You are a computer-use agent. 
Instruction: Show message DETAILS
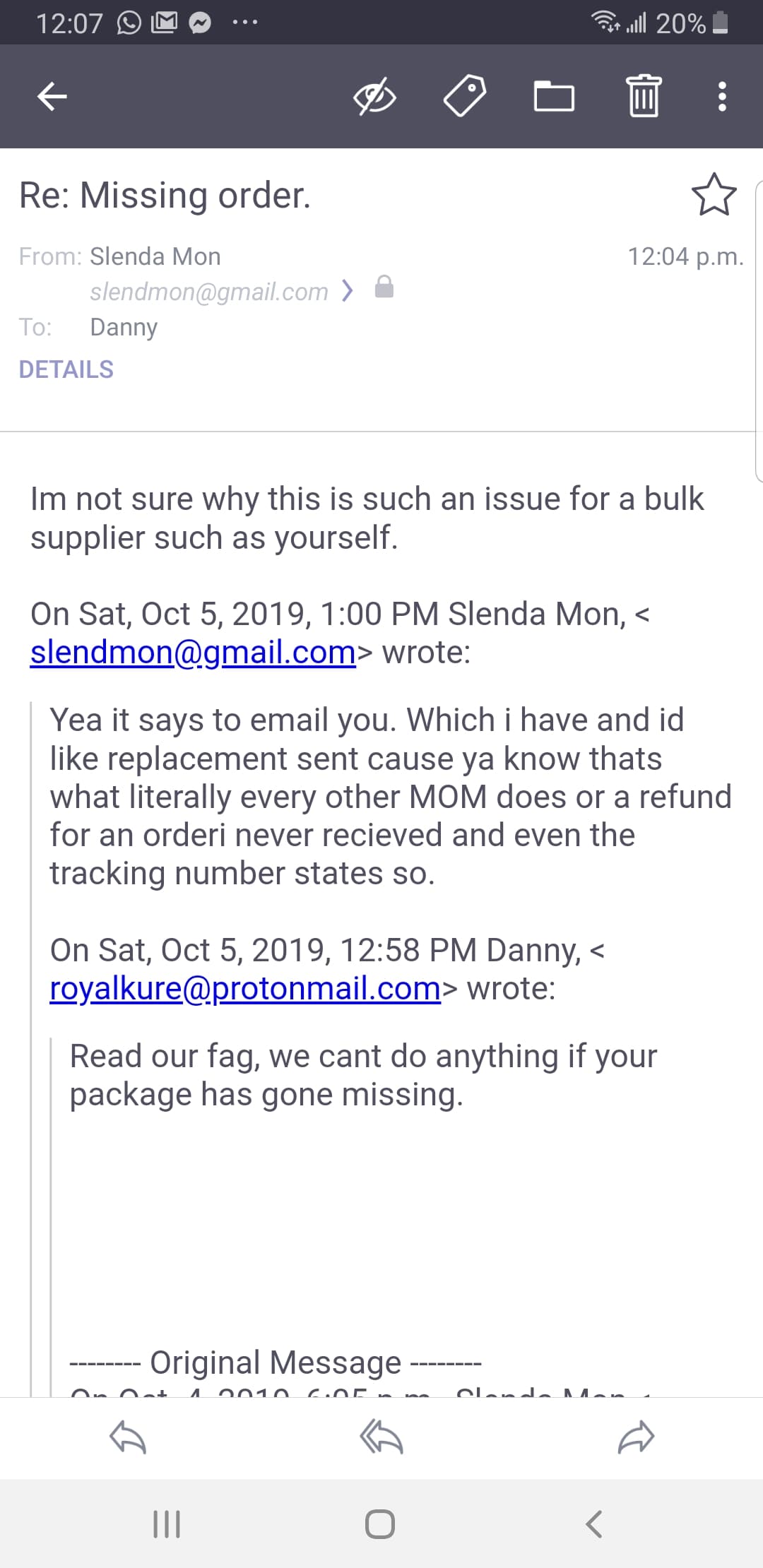pos(66,369)
